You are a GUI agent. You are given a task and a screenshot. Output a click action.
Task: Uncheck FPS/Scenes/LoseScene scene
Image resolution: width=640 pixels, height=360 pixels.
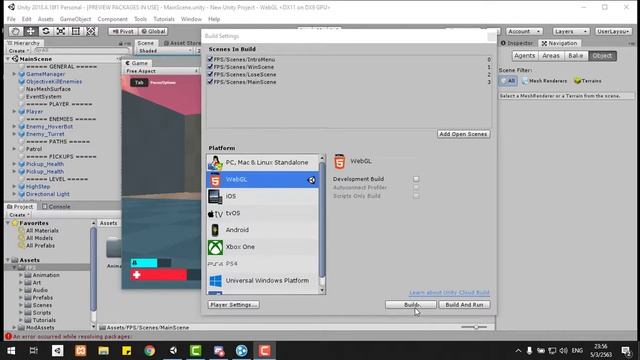211,74
